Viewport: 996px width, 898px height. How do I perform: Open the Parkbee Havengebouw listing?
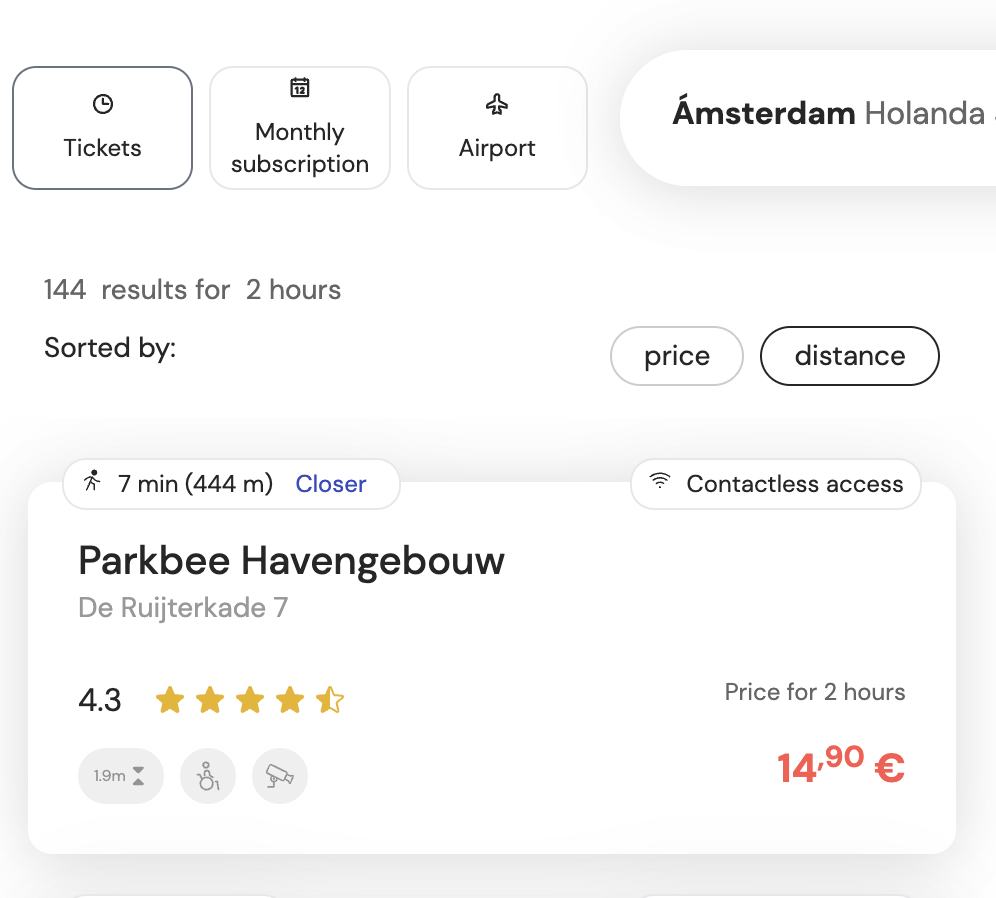[291, 561]
